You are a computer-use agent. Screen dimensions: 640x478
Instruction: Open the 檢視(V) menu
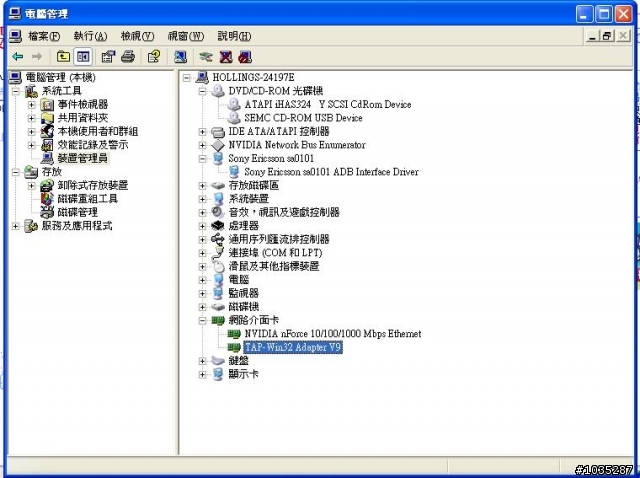click(x=138, y=36)
